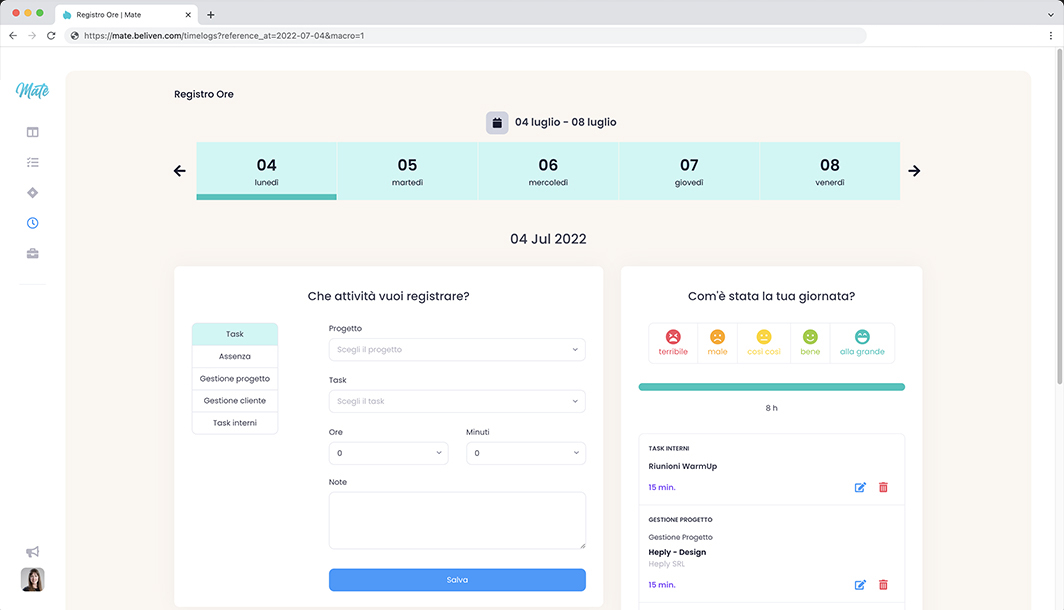Open the briefcase icon in sidebar
This screenshot has width=1064, height=610.
click(x=33, y=254)
